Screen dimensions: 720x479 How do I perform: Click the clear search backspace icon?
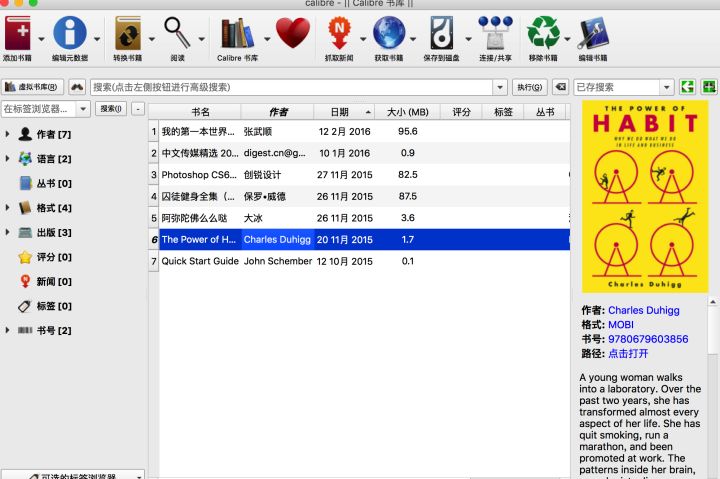[x=560, y=87]
